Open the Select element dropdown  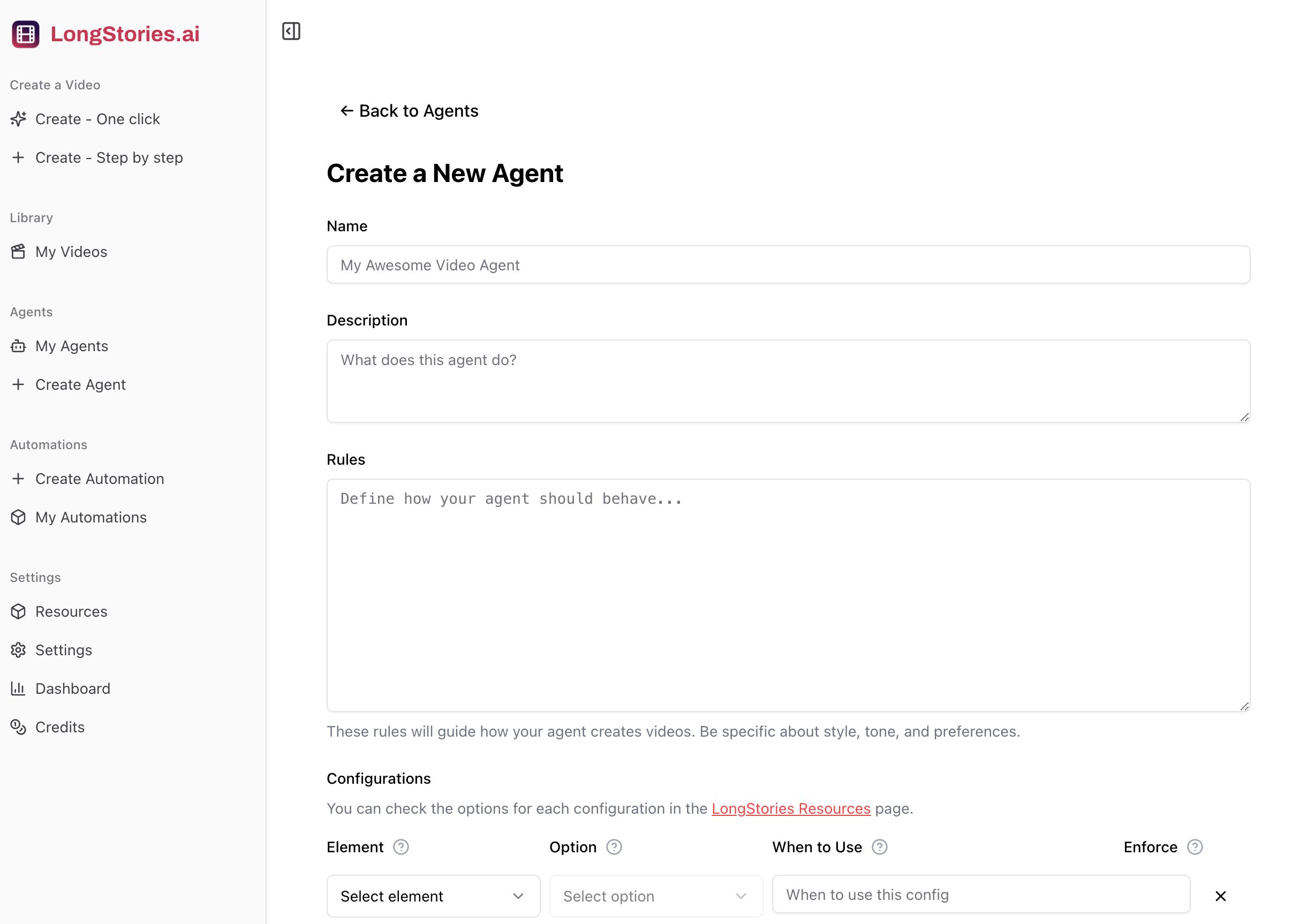[x=433, y=896]
